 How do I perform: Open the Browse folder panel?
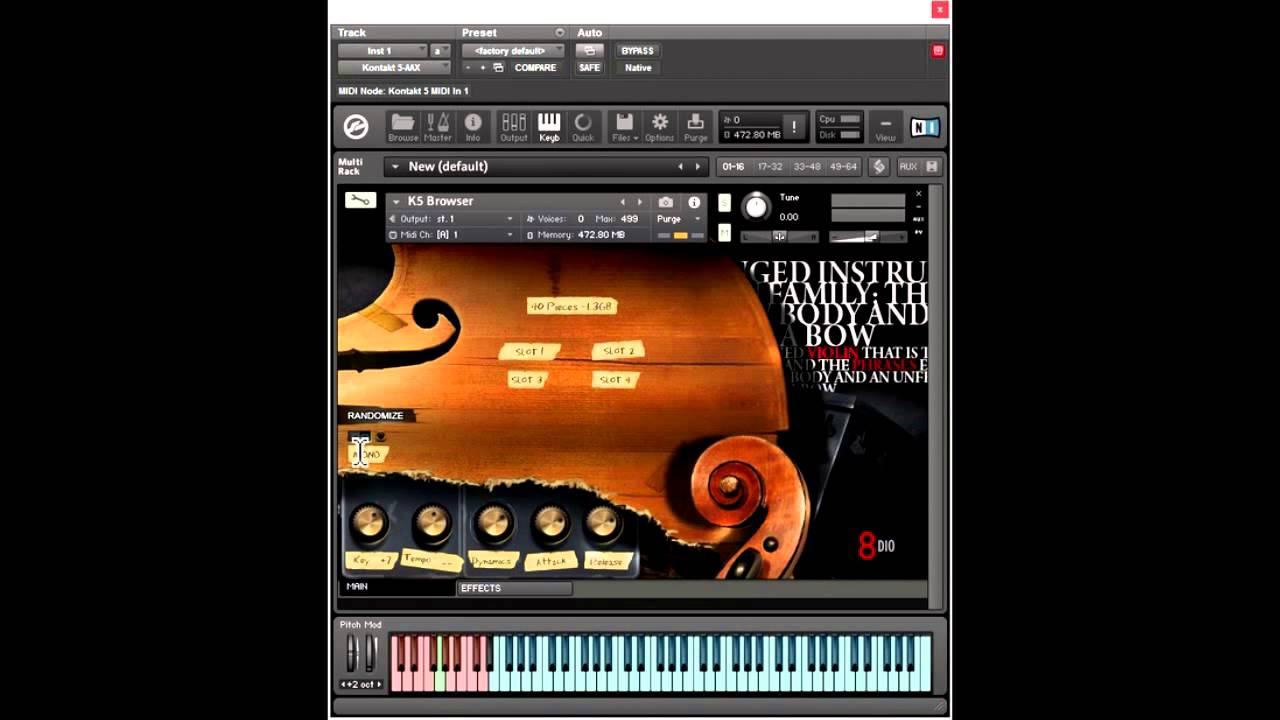[x=403, y=127]
